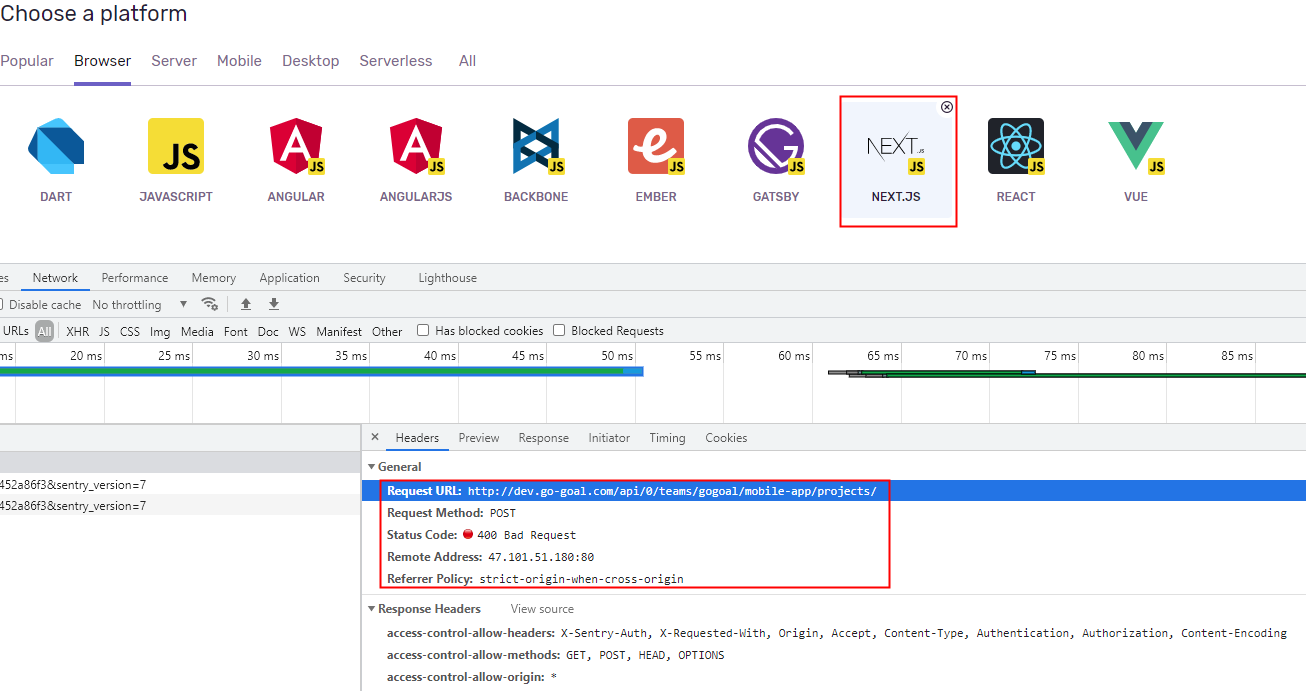This screenshot has width=1306, height=691.
Task: Open the DevTools Memory tab
Action: coord(214,278)
